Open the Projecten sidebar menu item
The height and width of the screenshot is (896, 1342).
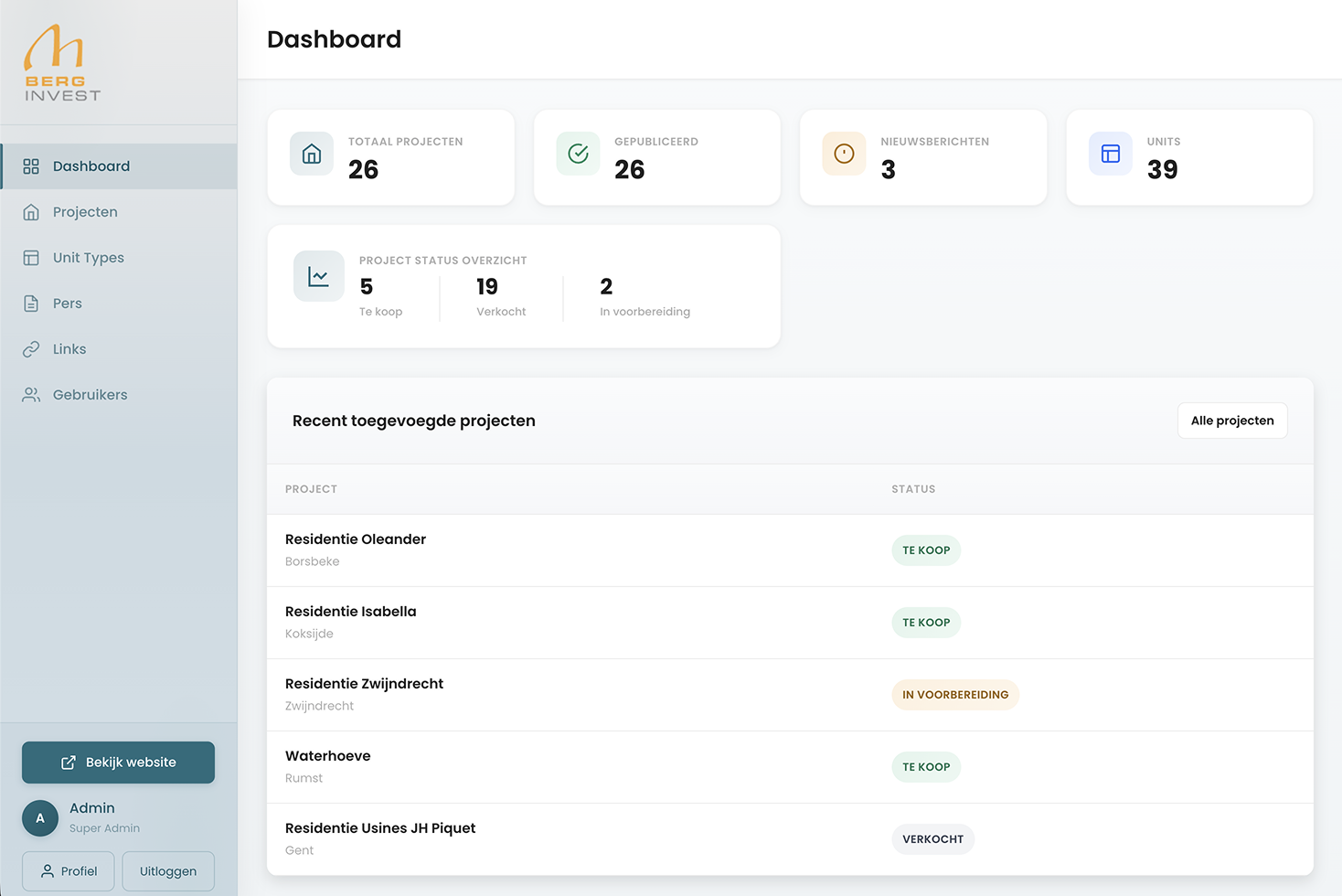[85, 211]
